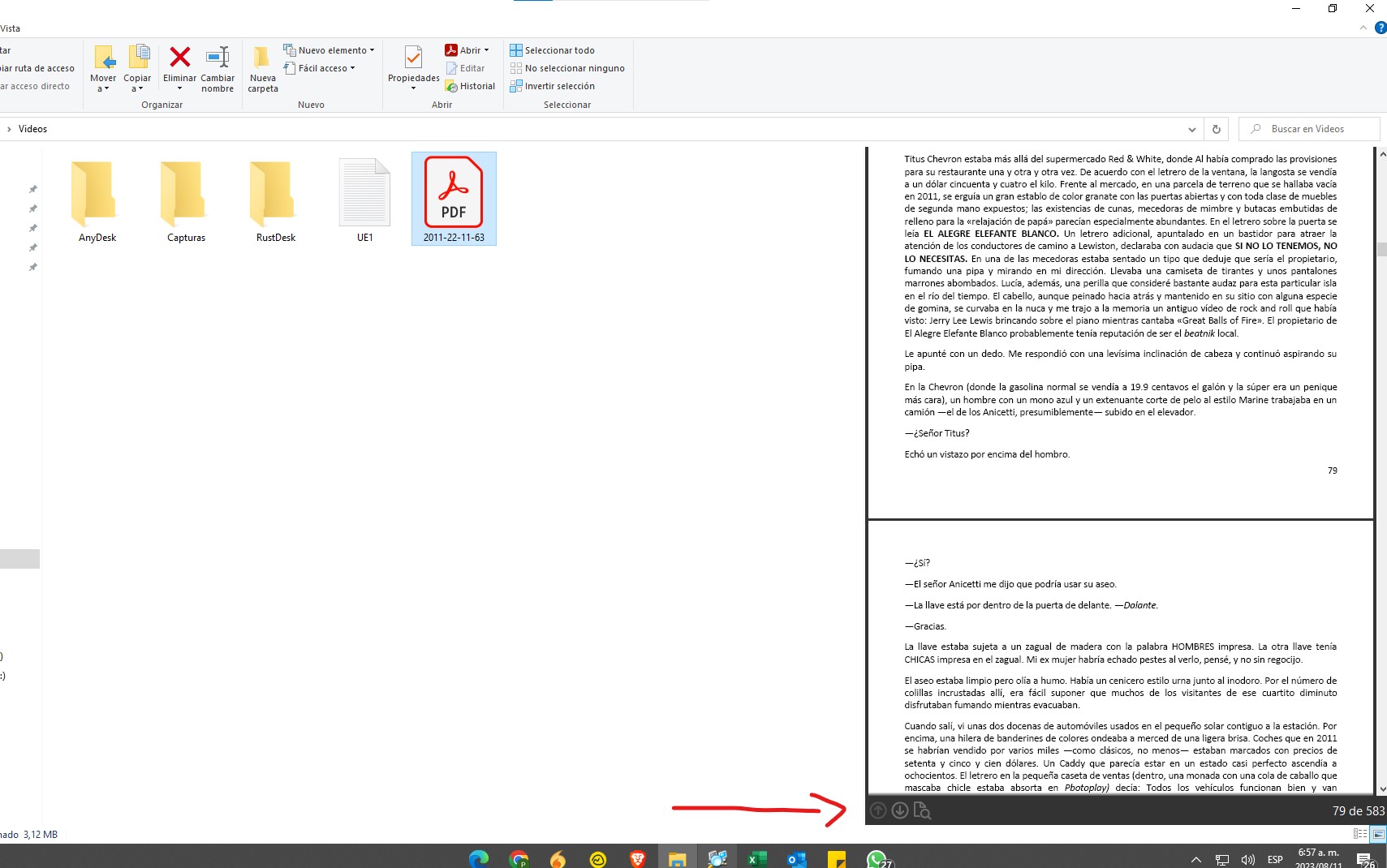This screenshot has width=1387, height=868.
Task: Create a folder with Nueva carpeta
Action: coord(262,68)
